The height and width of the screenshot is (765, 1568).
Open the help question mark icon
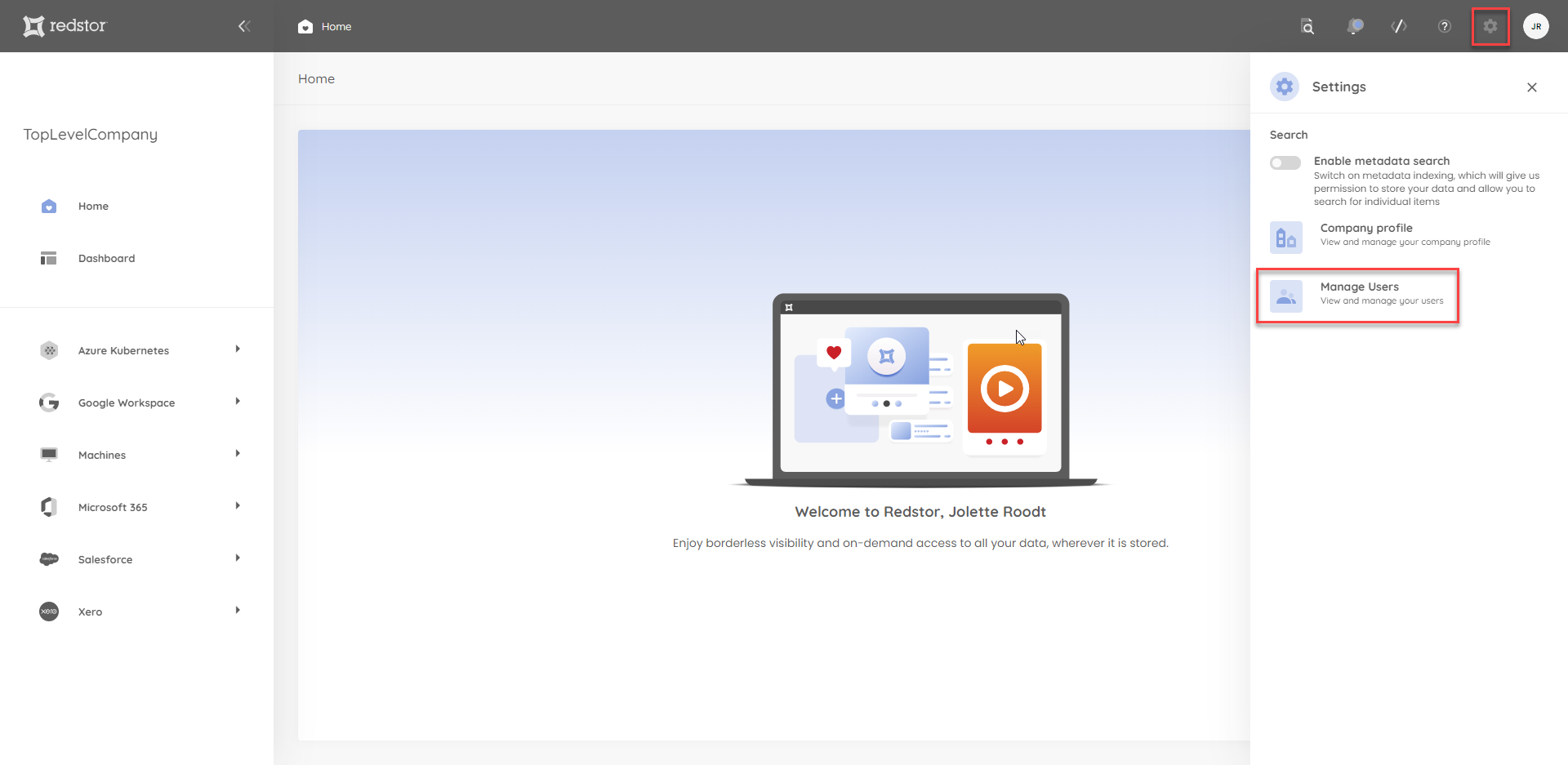tap(1445, 26)
